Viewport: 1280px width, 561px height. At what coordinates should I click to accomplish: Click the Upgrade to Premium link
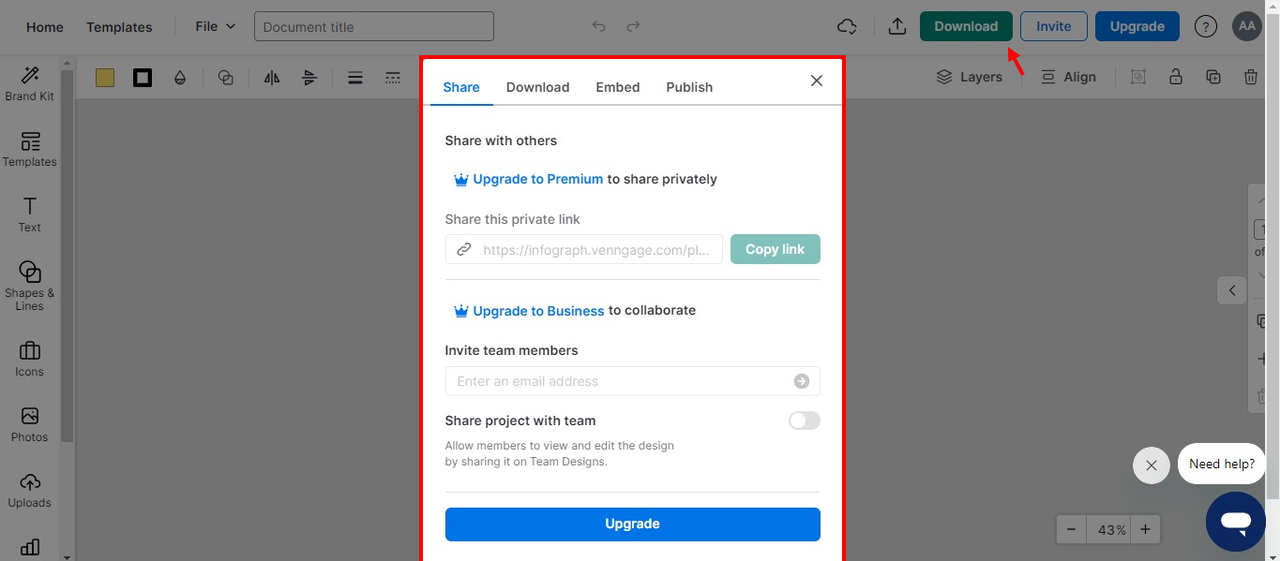click(537, 179)
